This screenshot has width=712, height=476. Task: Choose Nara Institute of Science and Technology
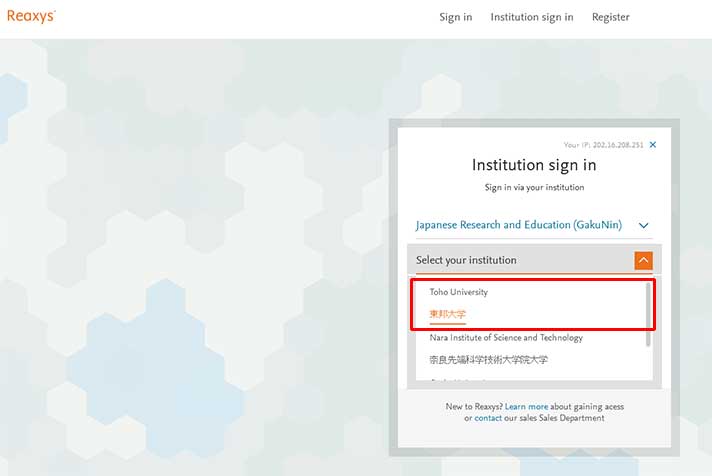tap(506, 337)
